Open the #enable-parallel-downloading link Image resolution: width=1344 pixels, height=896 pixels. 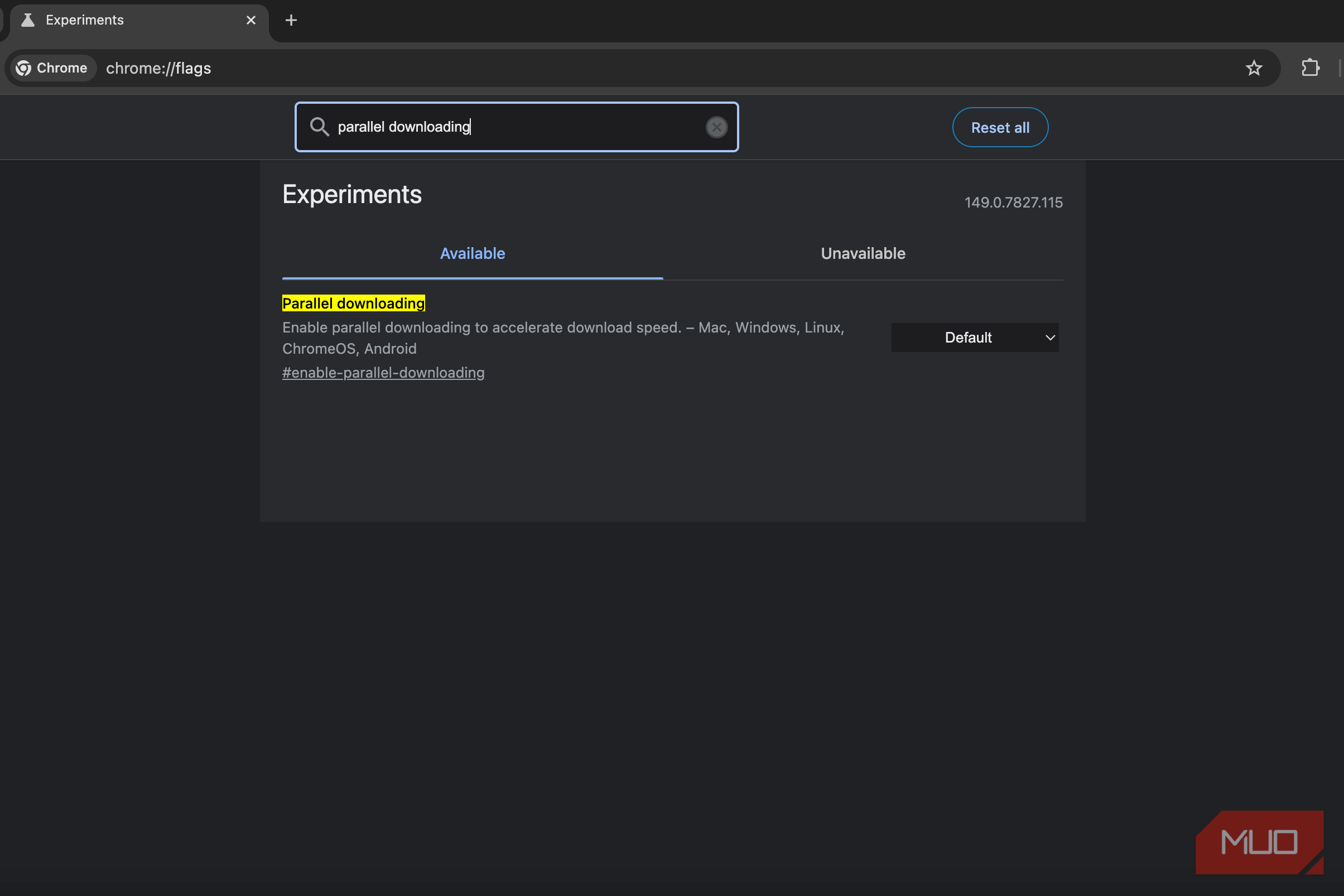(383, 373)
